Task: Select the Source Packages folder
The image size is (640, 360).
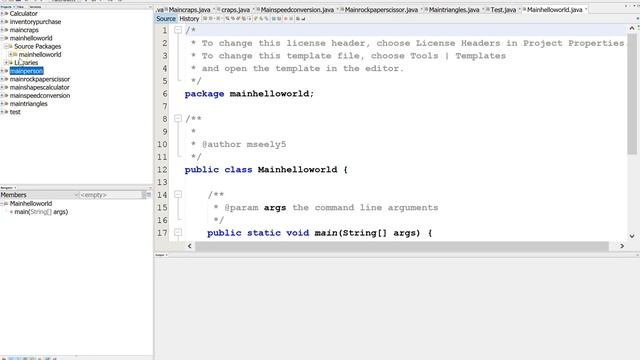Action: (x=37, y=46)
